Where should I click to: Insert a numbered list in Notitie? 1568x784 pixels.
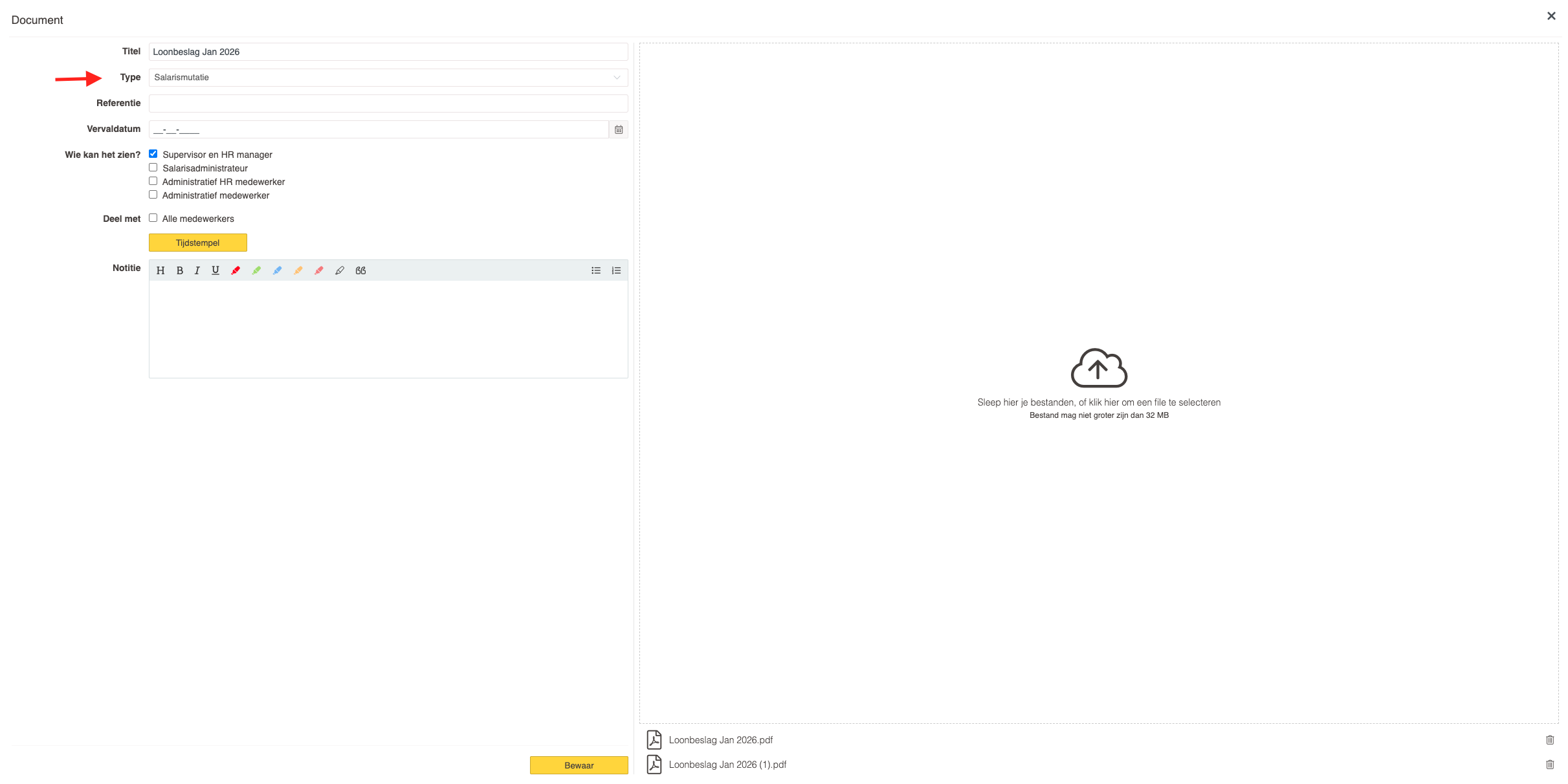click(616, 270)
